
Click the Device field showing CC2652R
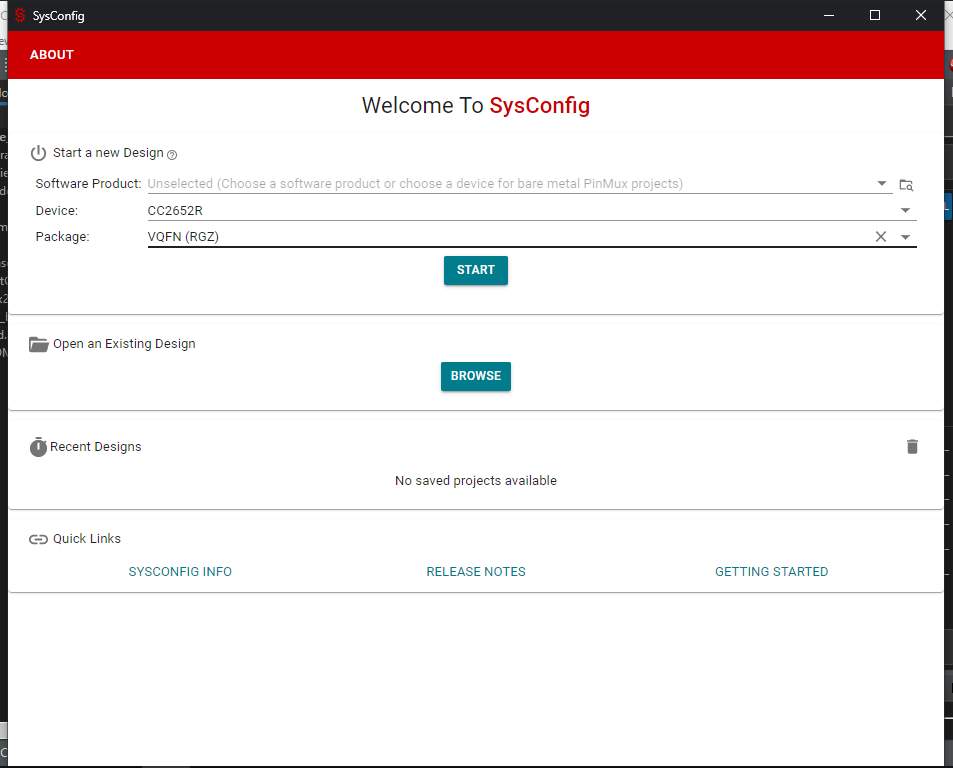pos(532,210)
